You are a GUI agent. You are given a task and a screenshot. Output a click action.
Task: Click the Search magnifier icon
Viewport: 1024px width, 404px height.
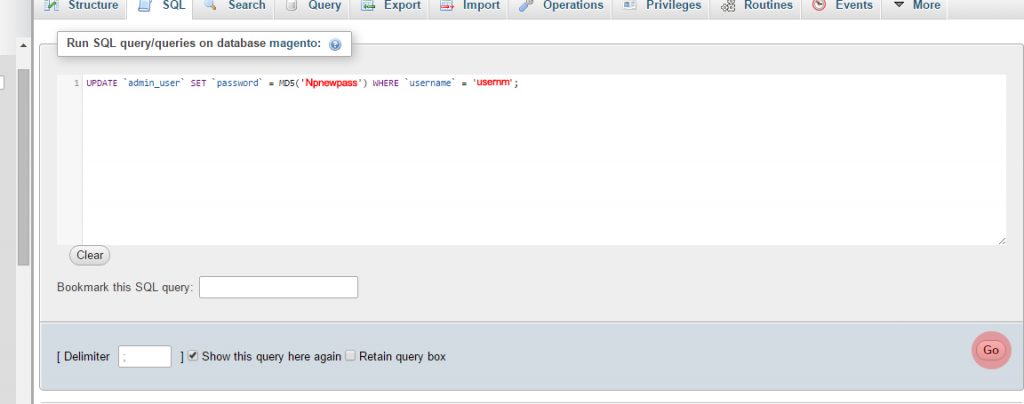[211, 6]
